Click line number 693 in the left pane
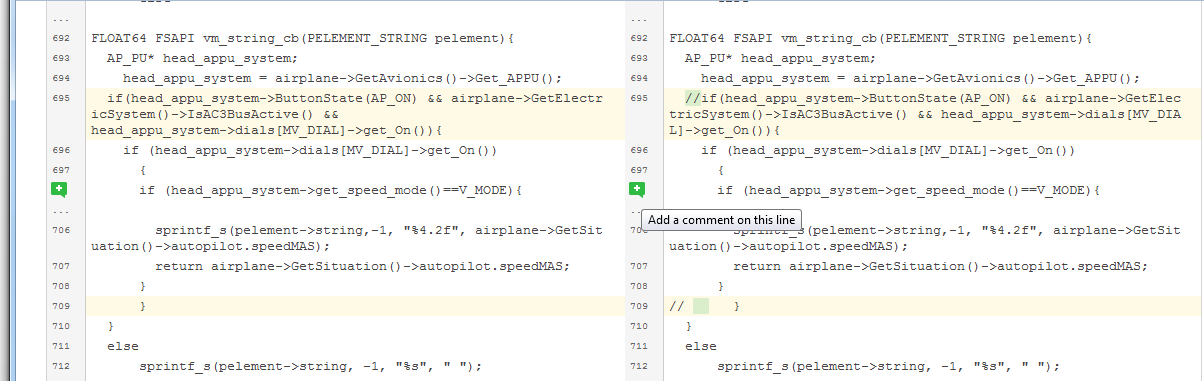Viewport: 1204px width, 381px height. point(60,58)
